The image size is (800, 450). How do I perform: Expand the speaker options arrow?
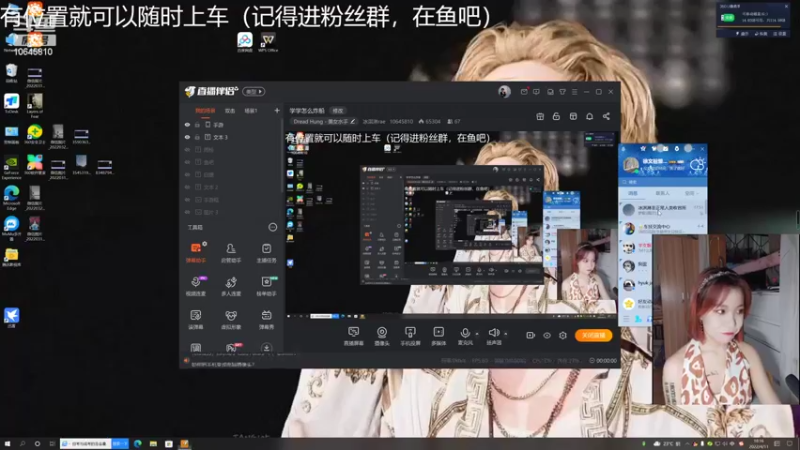506,334
